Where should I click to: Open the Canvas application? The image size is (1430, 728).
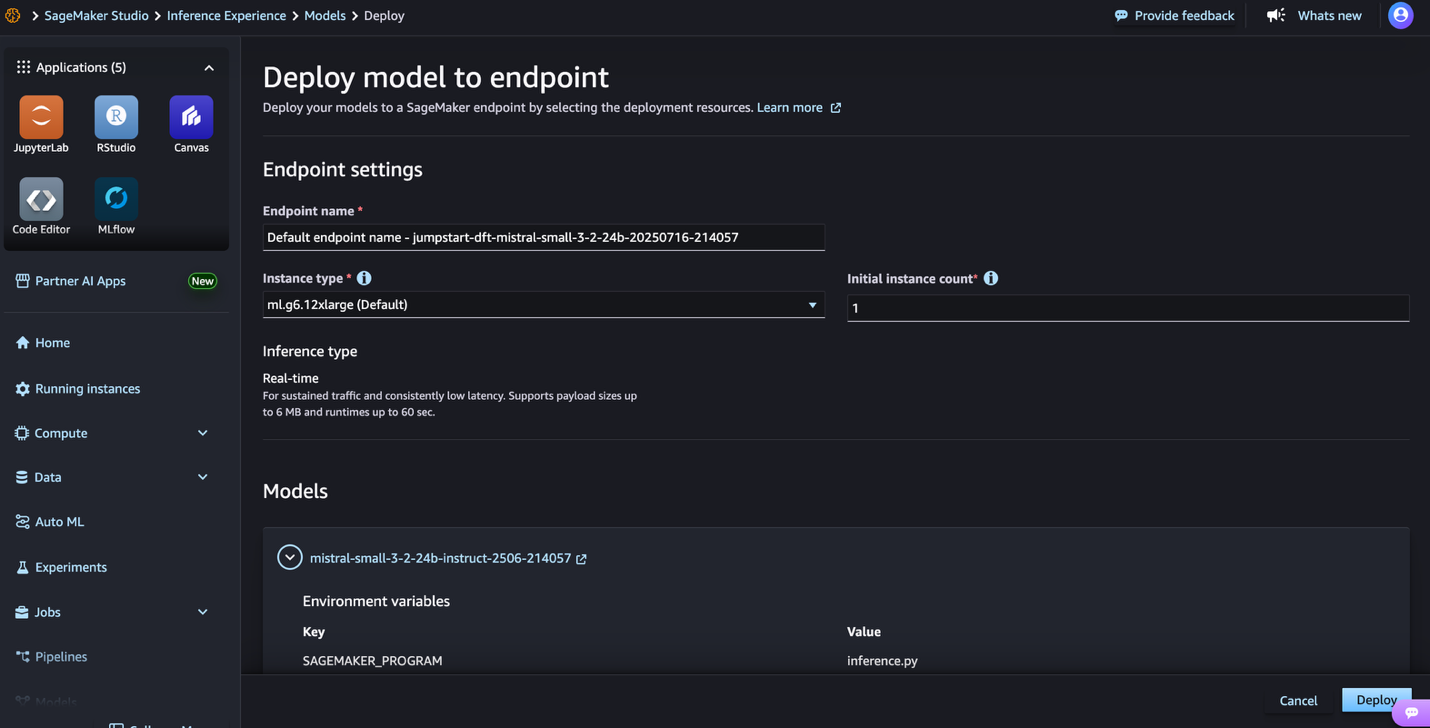coord(191,118)
